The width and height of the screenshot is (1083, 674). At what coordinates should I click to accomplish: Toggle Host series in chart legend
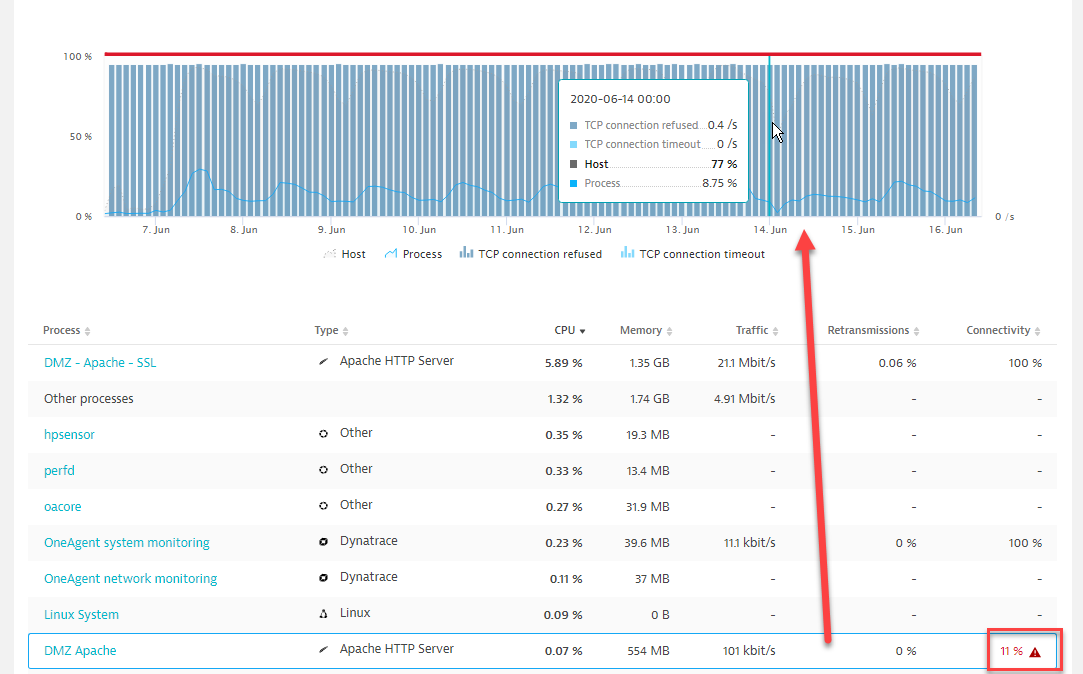pos(344,254)
